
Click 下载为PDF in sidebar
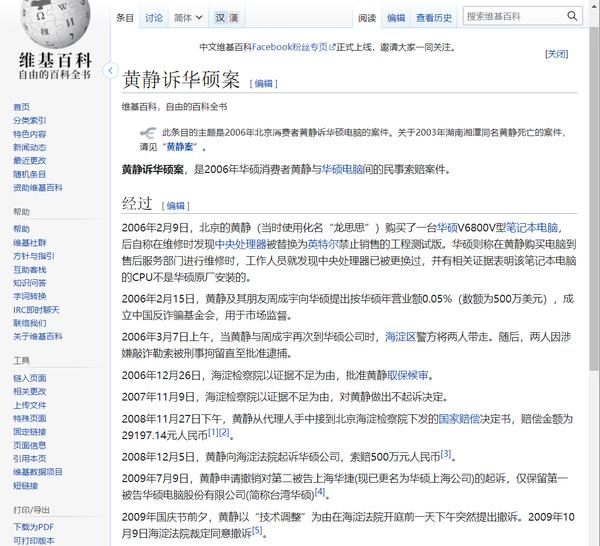34,527
